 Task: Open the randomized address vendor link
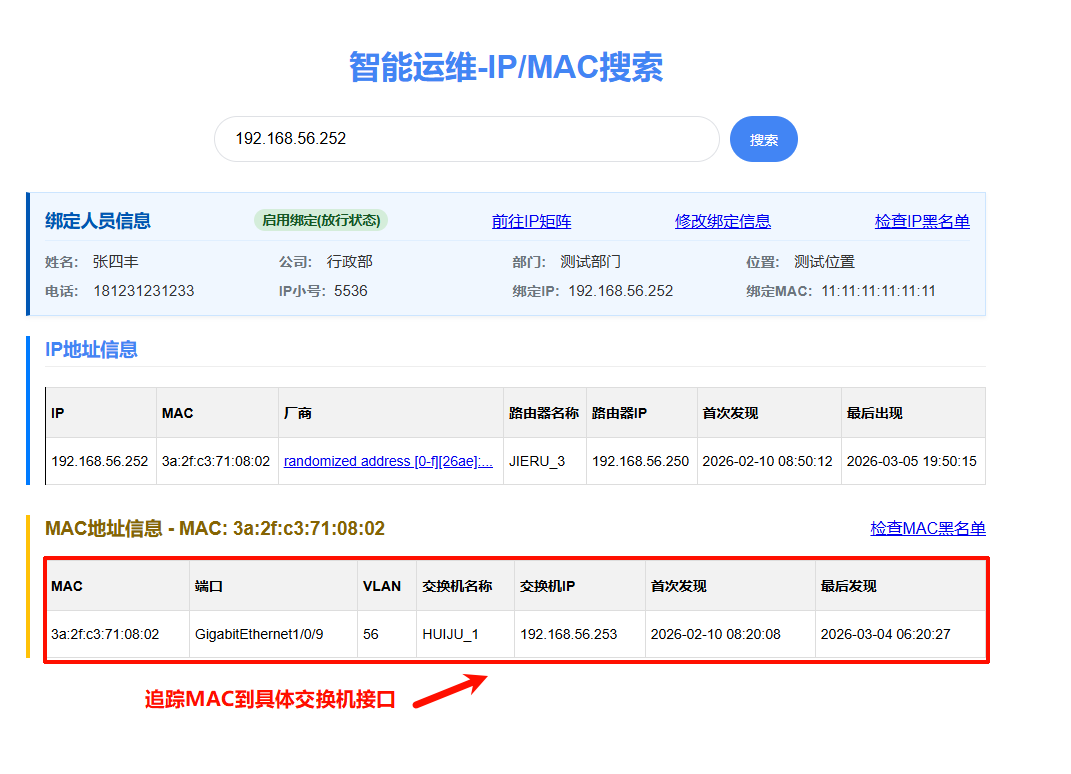(388, 461)
